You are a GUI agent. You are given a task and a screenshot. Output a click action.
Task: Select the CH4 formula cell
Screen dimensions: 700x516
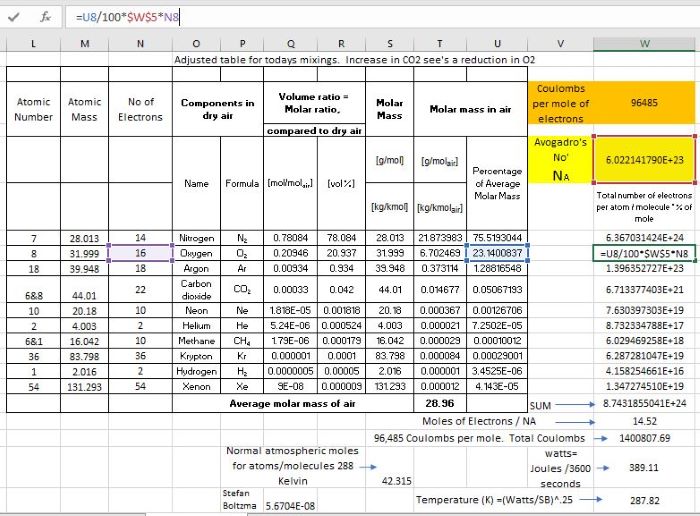point(242,341)
